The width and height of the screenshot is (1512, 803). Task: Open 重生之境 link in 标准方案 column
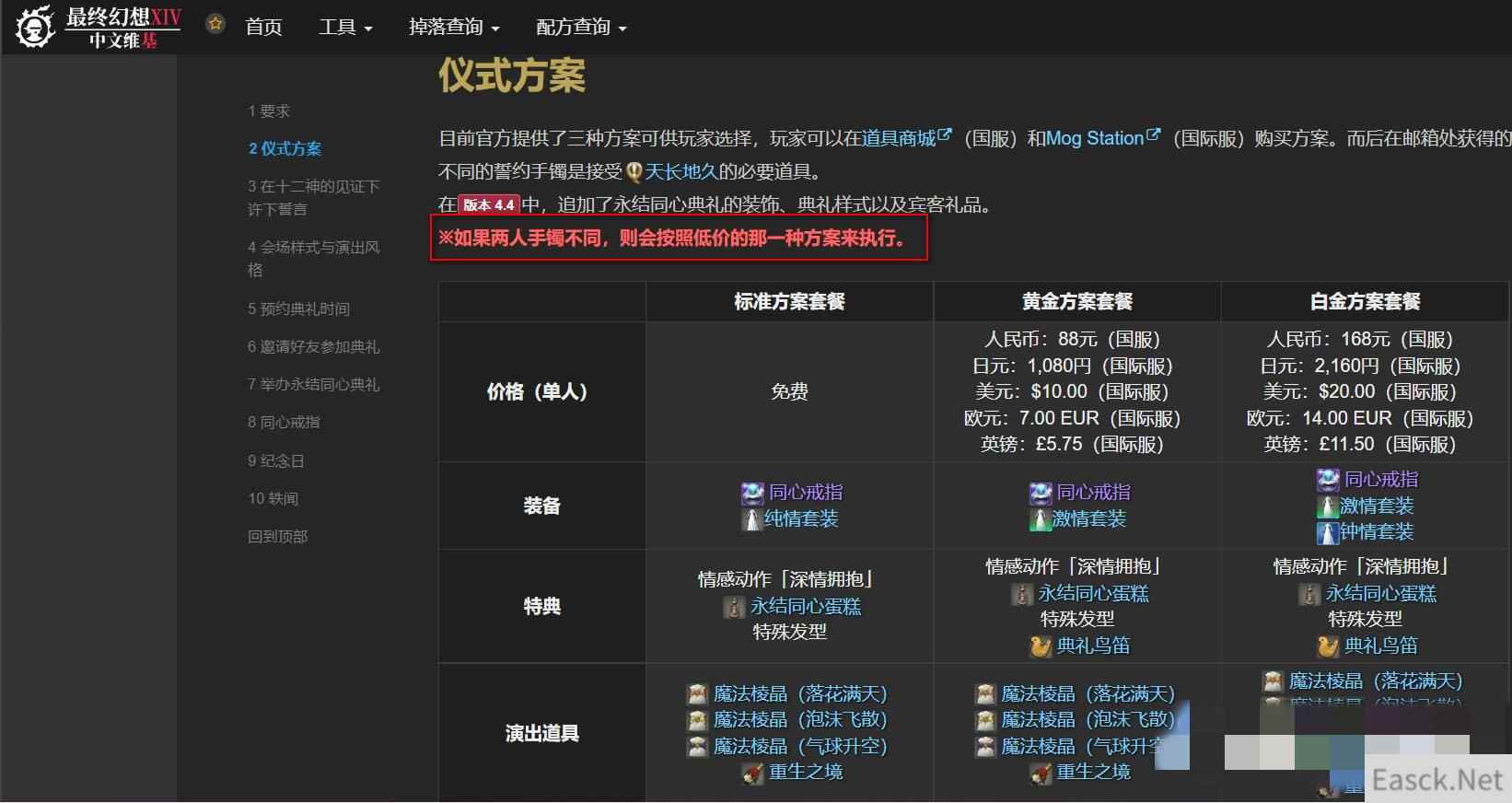tap(806, 772)
